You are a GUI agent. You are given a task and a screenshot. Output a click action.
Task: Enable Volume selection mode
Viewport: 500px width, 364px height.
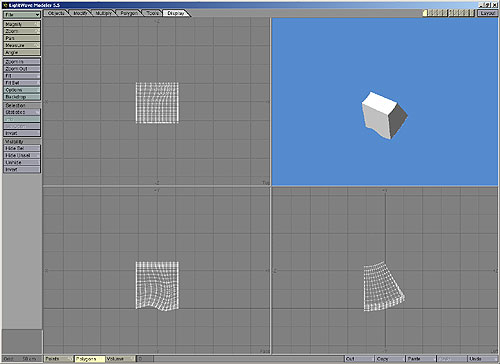pyautogui.click(x=120, y=359)
